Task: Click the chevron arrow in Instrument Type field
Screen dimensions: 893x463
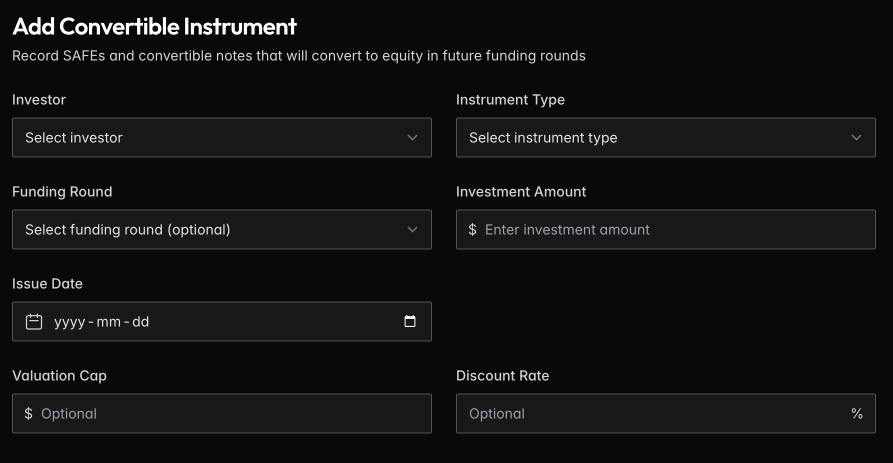Action: [x=856, y=138]
